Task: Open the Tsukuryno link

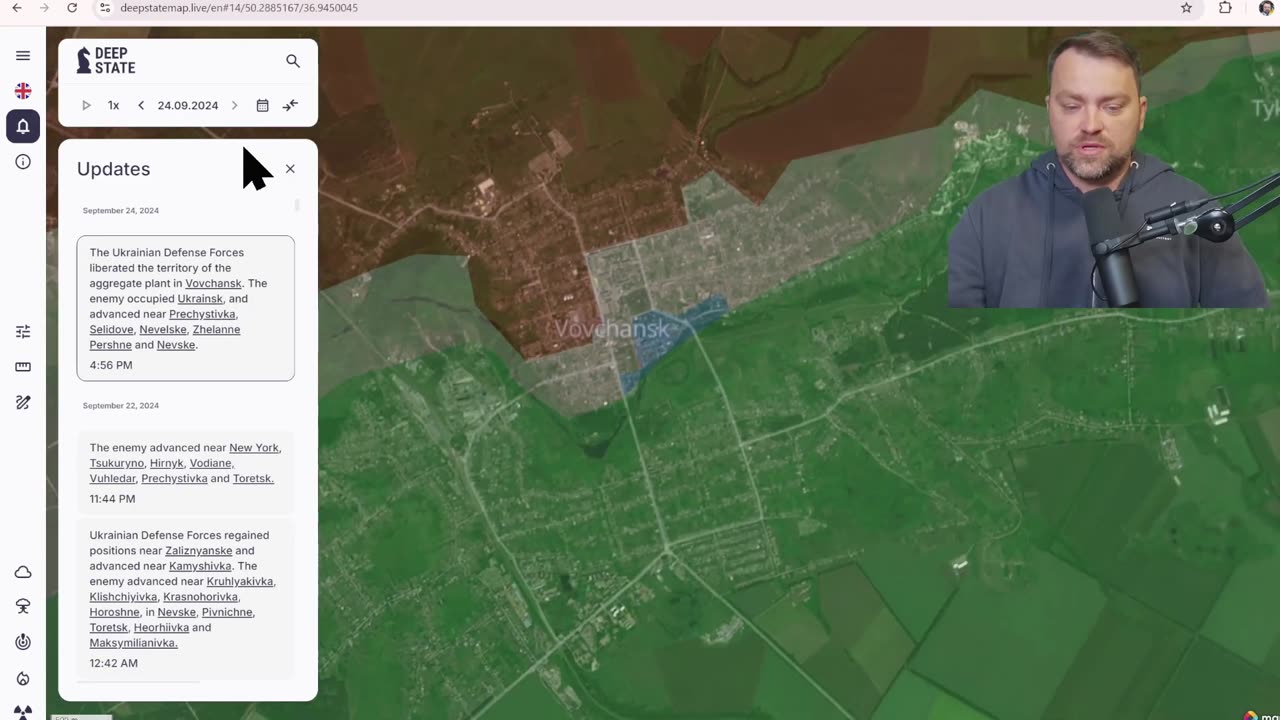Action: coord(117,463)
